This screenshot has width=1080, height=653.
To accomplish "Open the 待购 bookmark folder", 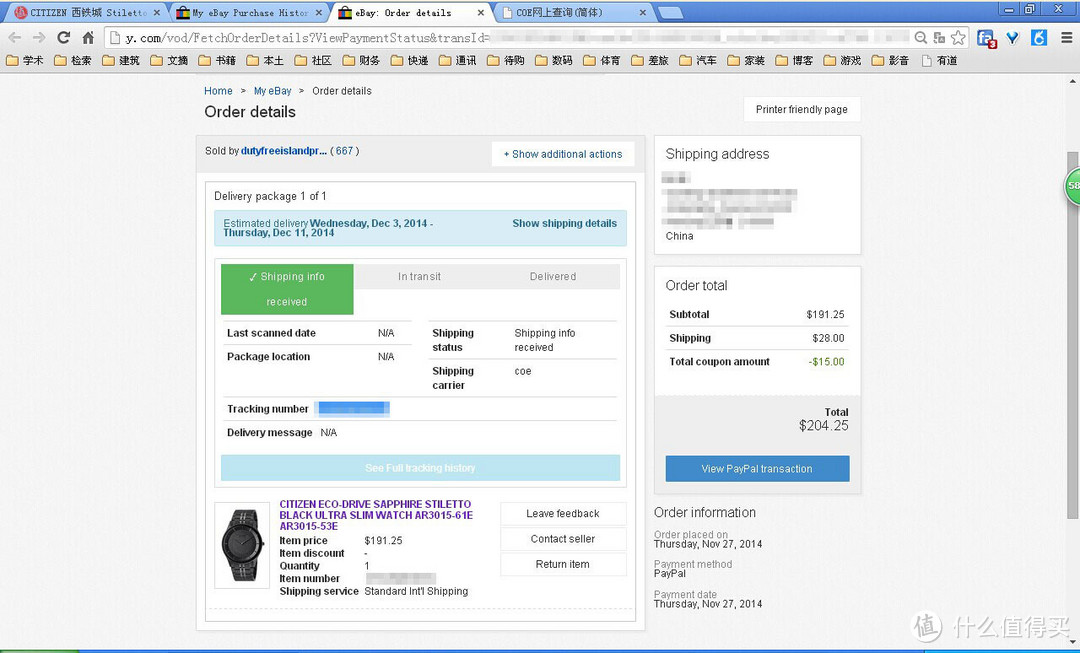I will 506,61.
